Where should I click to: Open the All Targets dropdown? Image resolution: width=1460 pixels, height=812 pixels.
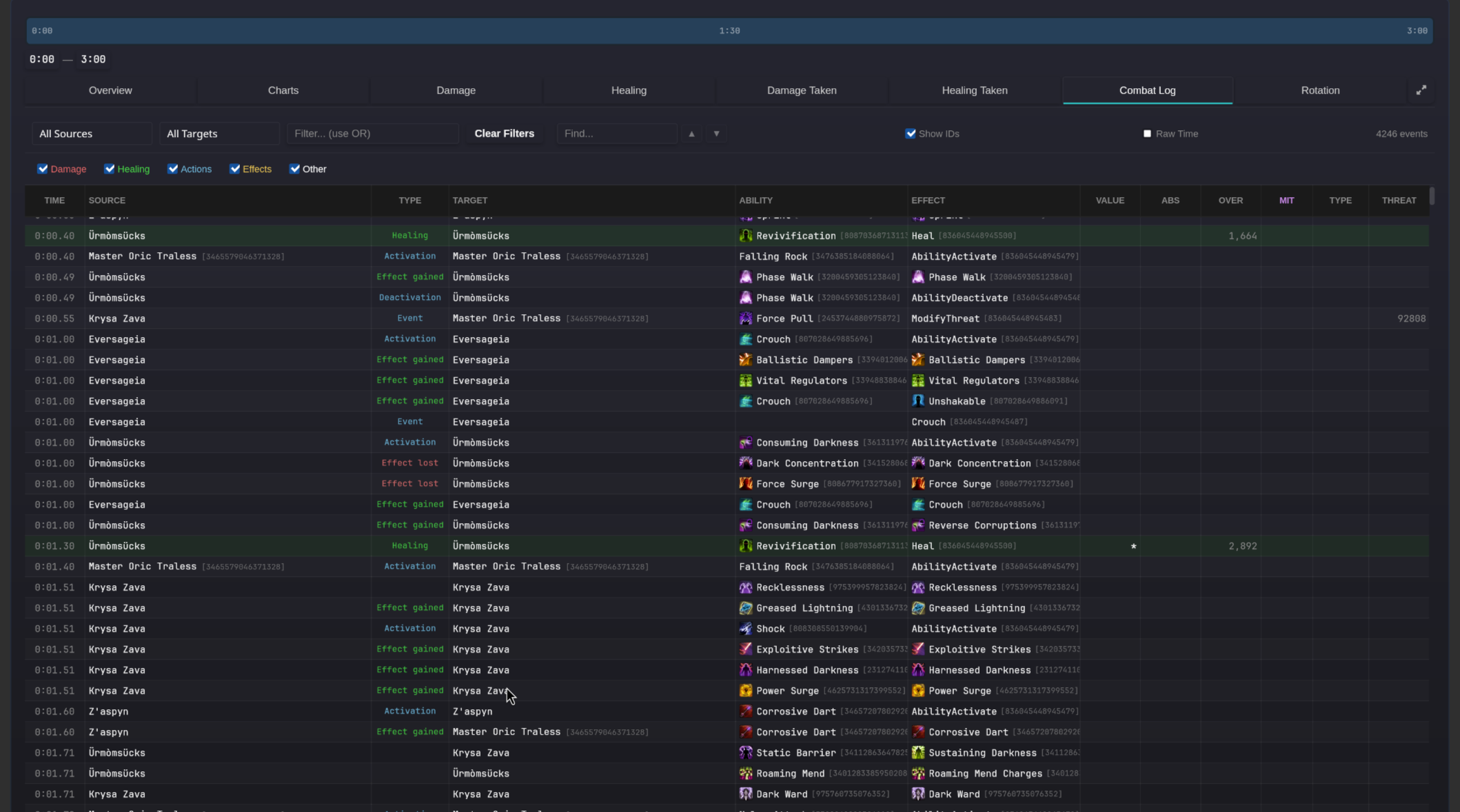219,133
